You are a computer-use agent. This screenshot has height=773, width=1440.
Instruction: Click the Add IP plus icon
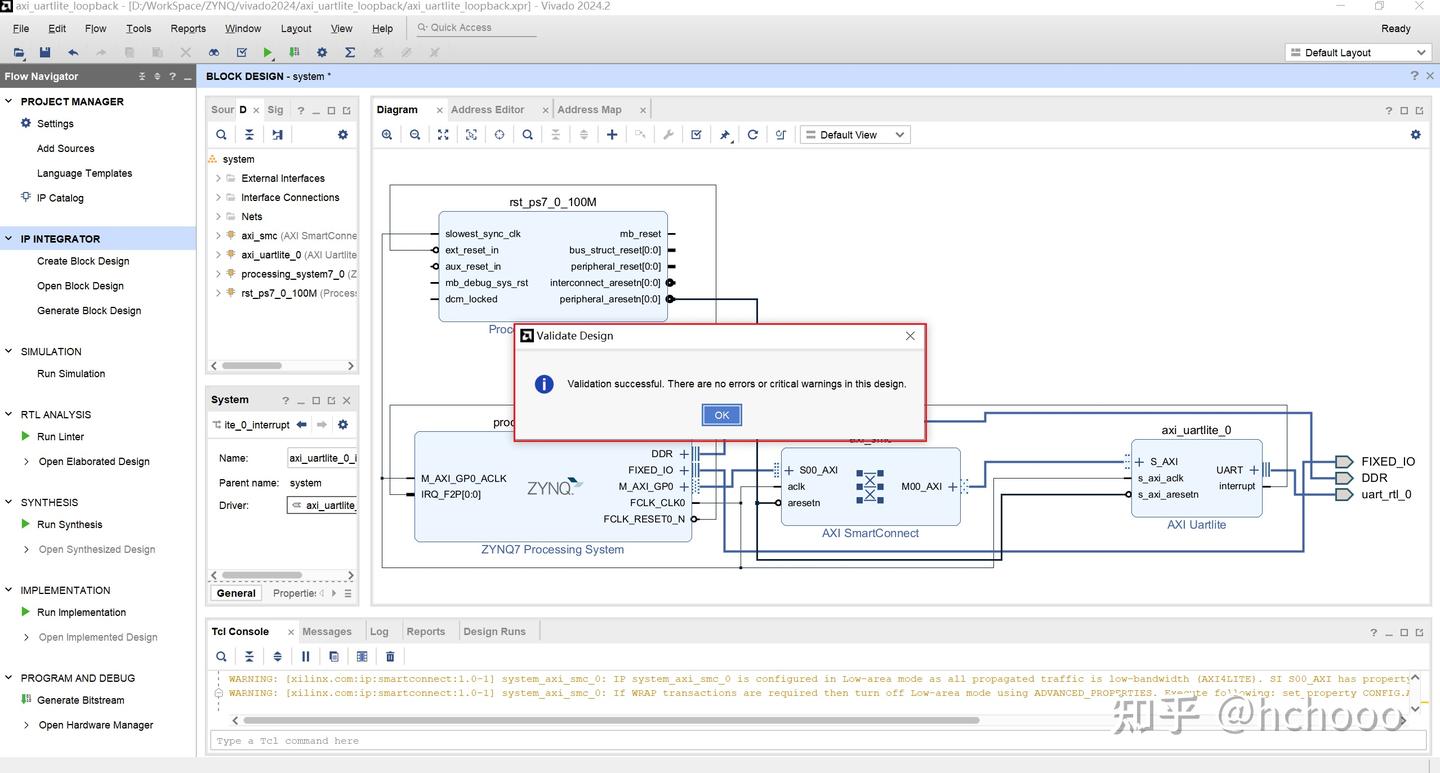tap(612, 135)
